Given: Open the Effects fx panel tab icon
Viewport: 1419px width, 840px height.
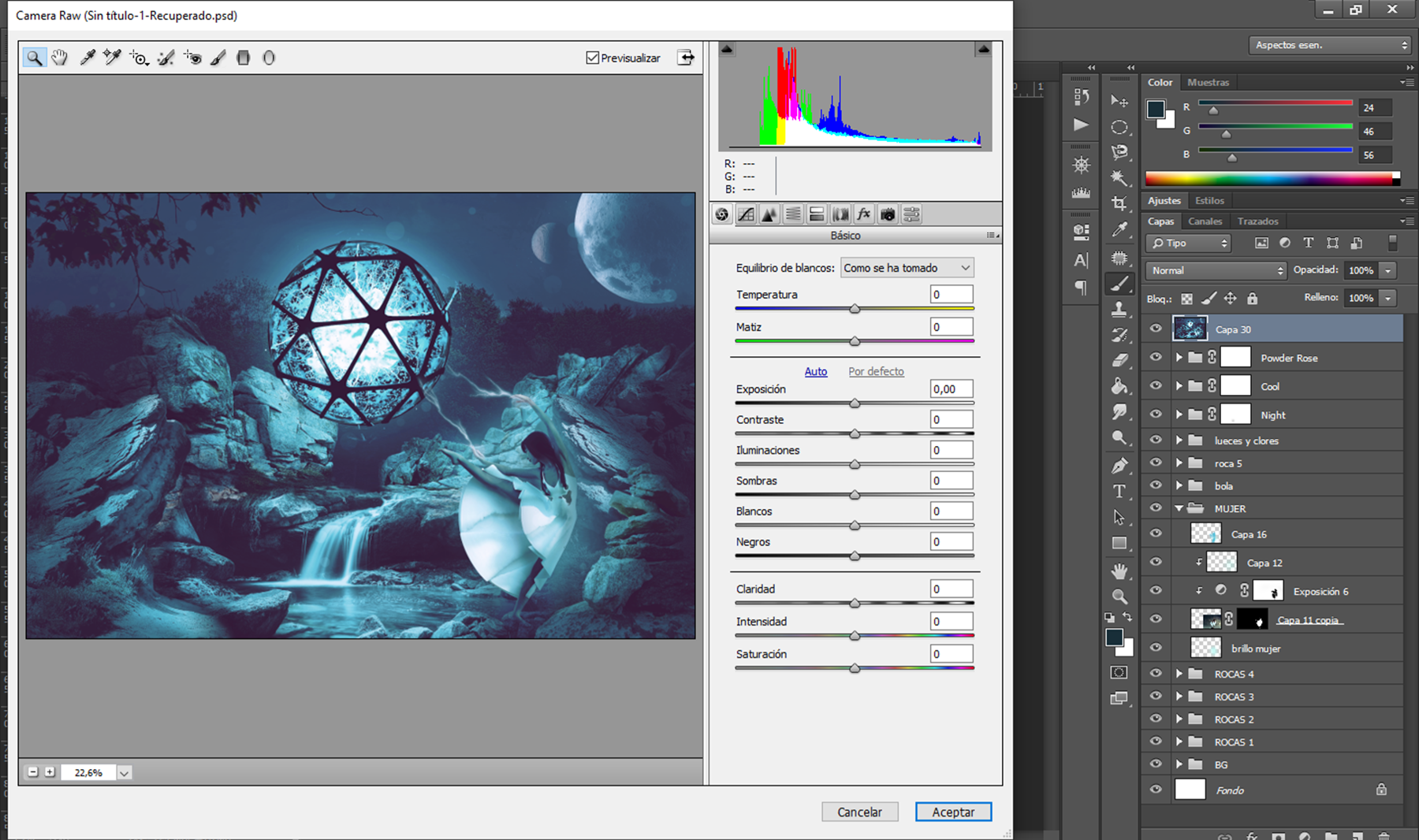Looking at the screenshot, I should (864, 214).
